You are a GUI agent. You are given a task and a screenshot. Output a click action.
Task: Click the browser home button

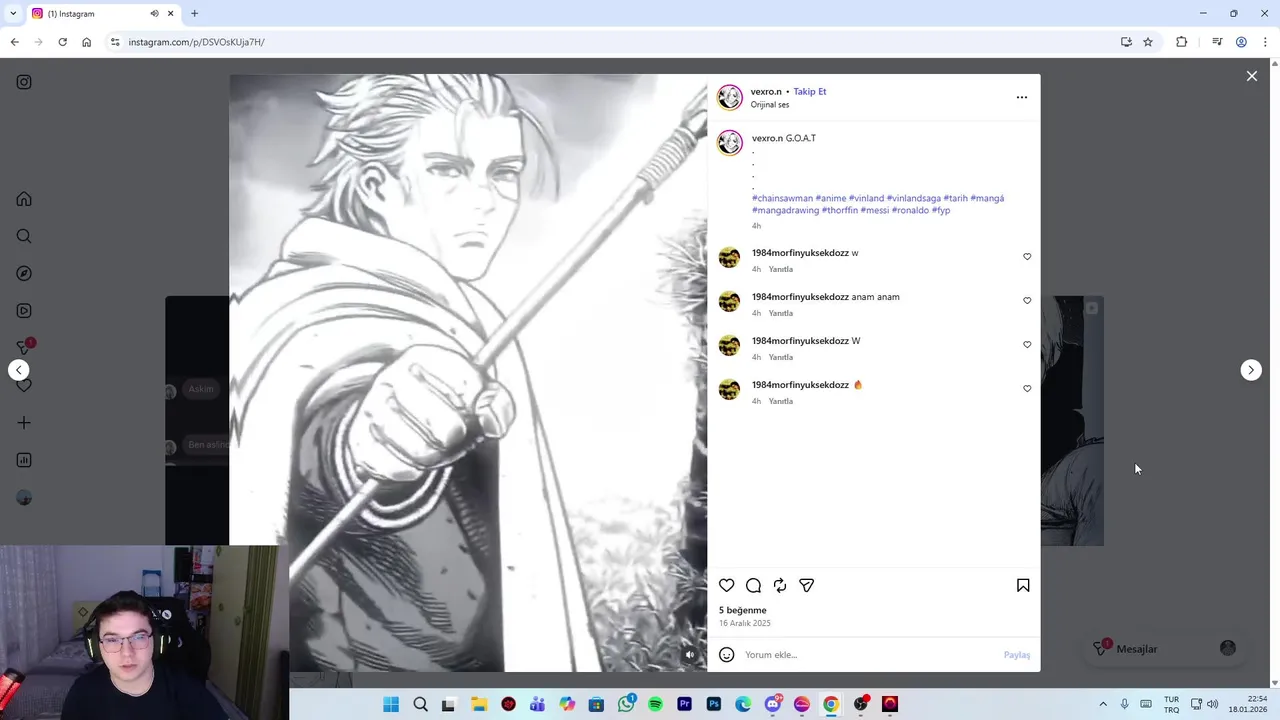(x=86, y=42)
